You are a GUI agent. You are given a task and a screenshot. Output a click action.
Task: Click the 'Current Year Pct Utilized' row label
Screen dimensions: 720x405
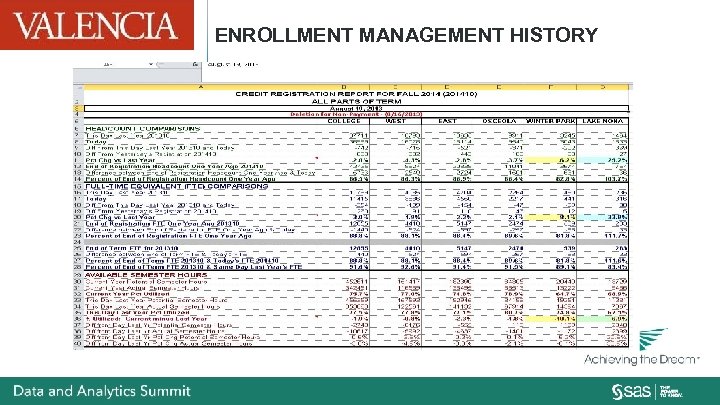tap(127, 294)
